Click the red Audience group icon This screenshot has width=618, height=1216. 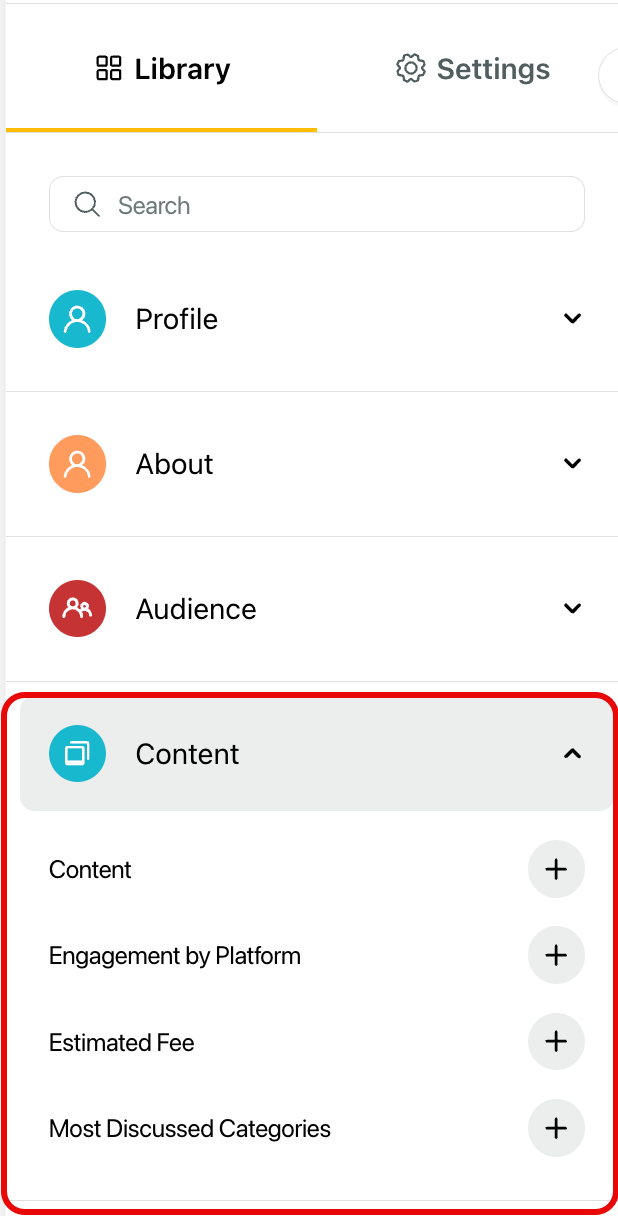[77, 609]
